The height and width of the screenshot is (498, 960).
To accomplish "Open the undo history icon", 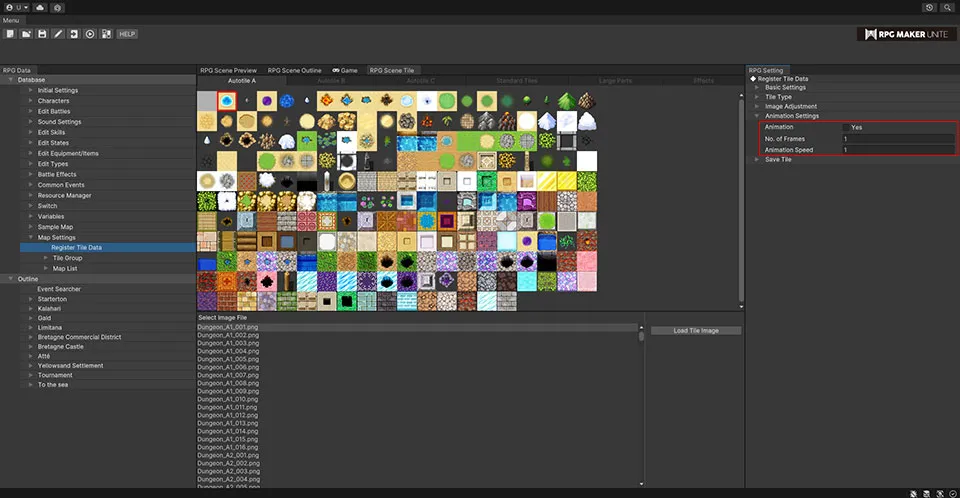I will tap(929, 7).
